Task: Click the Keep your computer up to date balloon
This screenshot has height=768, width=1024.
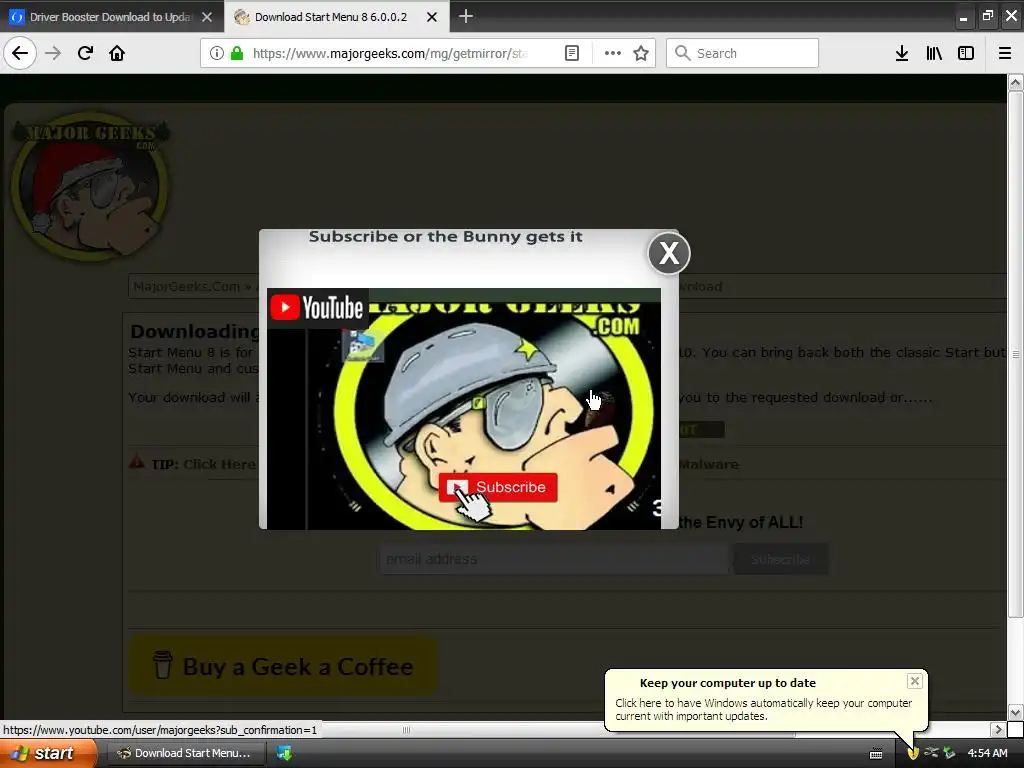Action: pos(765,699)
